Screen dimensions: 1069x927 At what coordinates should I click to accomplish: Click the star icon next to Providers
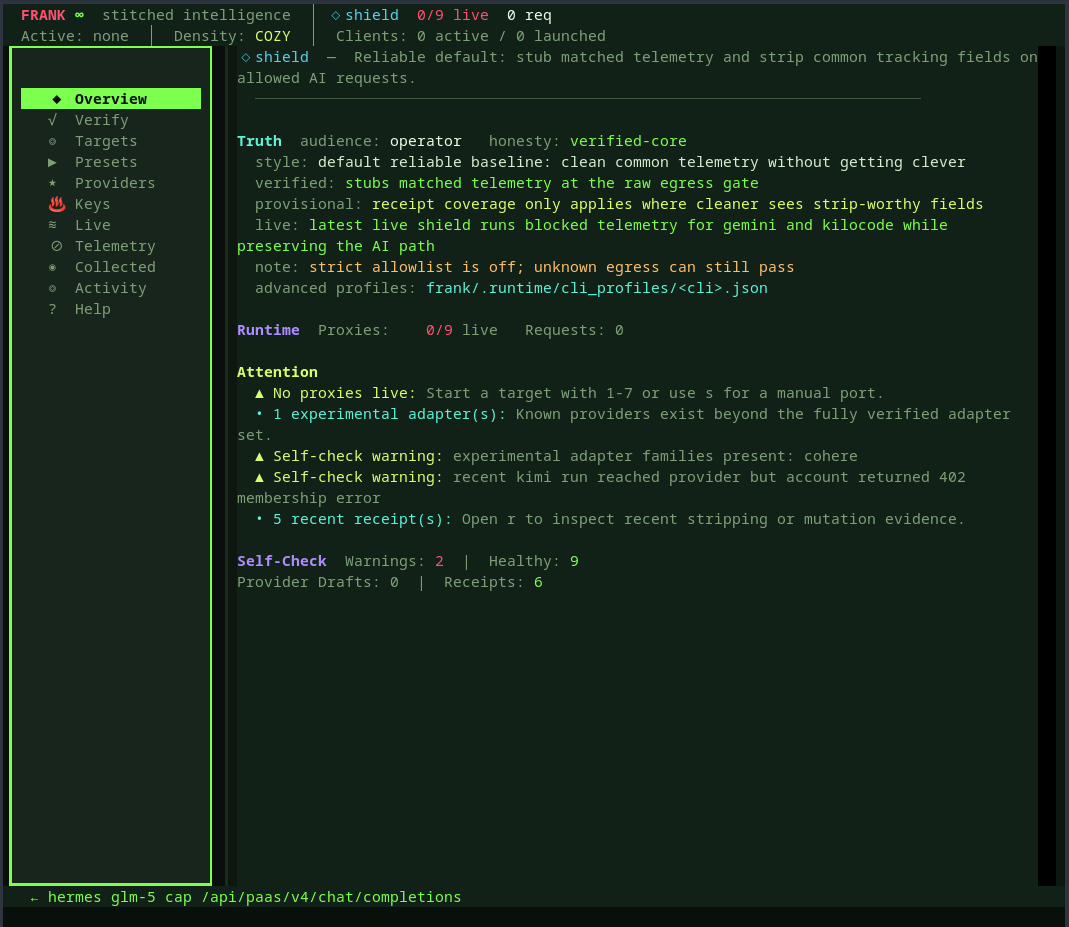pyautogui.click(x=52, y=183)
